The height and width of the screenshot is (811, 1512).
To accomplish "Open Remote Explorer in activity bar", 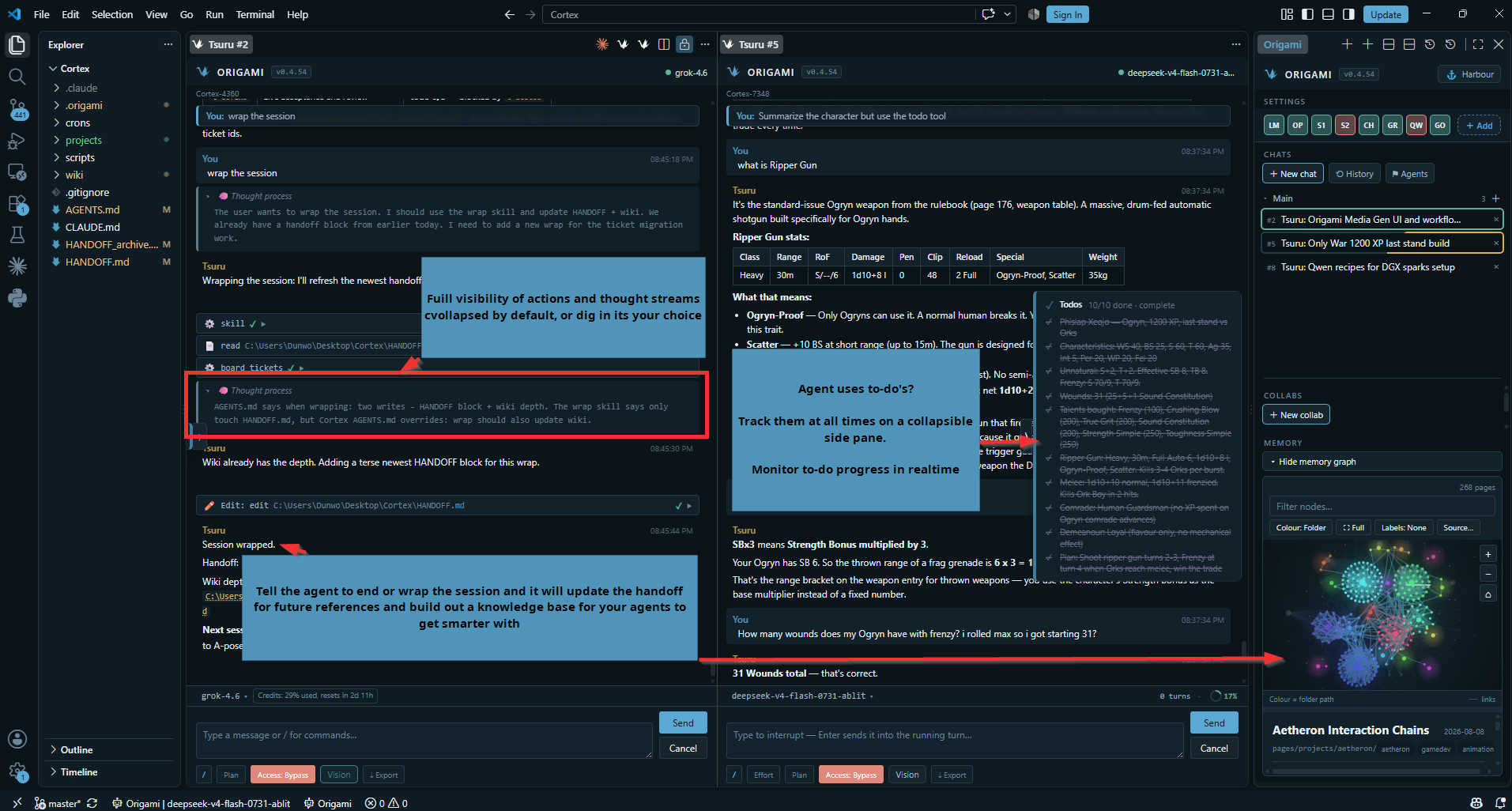I will click(x=17, y=172).
